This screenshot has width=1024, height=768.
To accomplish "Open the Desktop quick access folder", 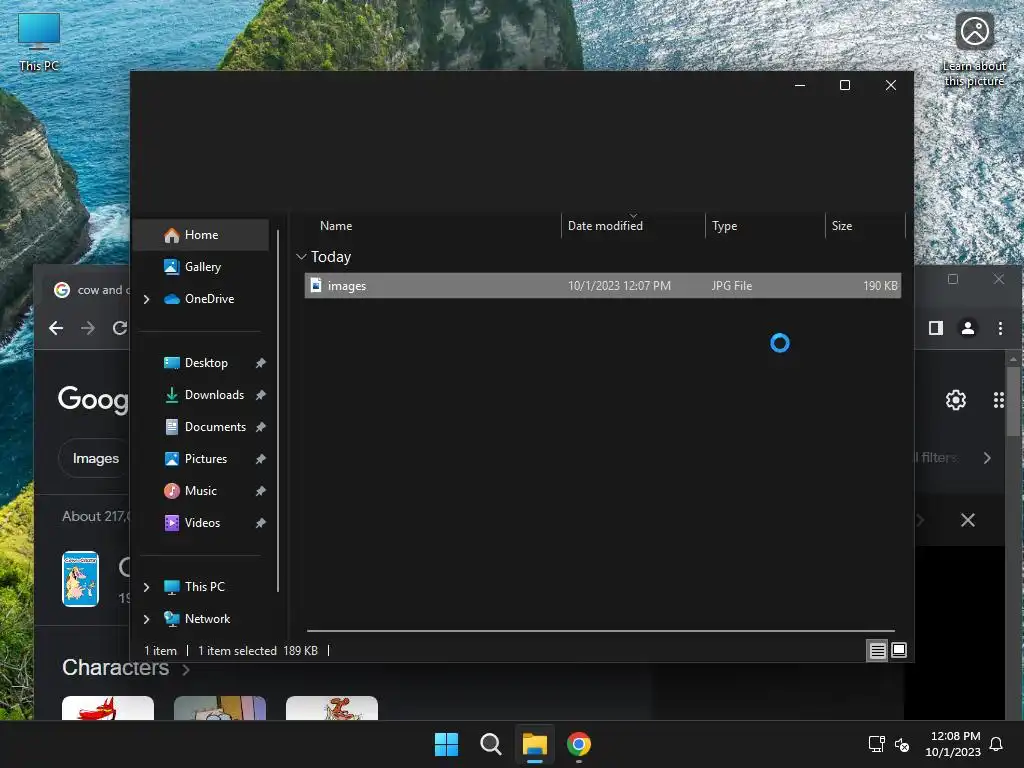I will 206,363.
